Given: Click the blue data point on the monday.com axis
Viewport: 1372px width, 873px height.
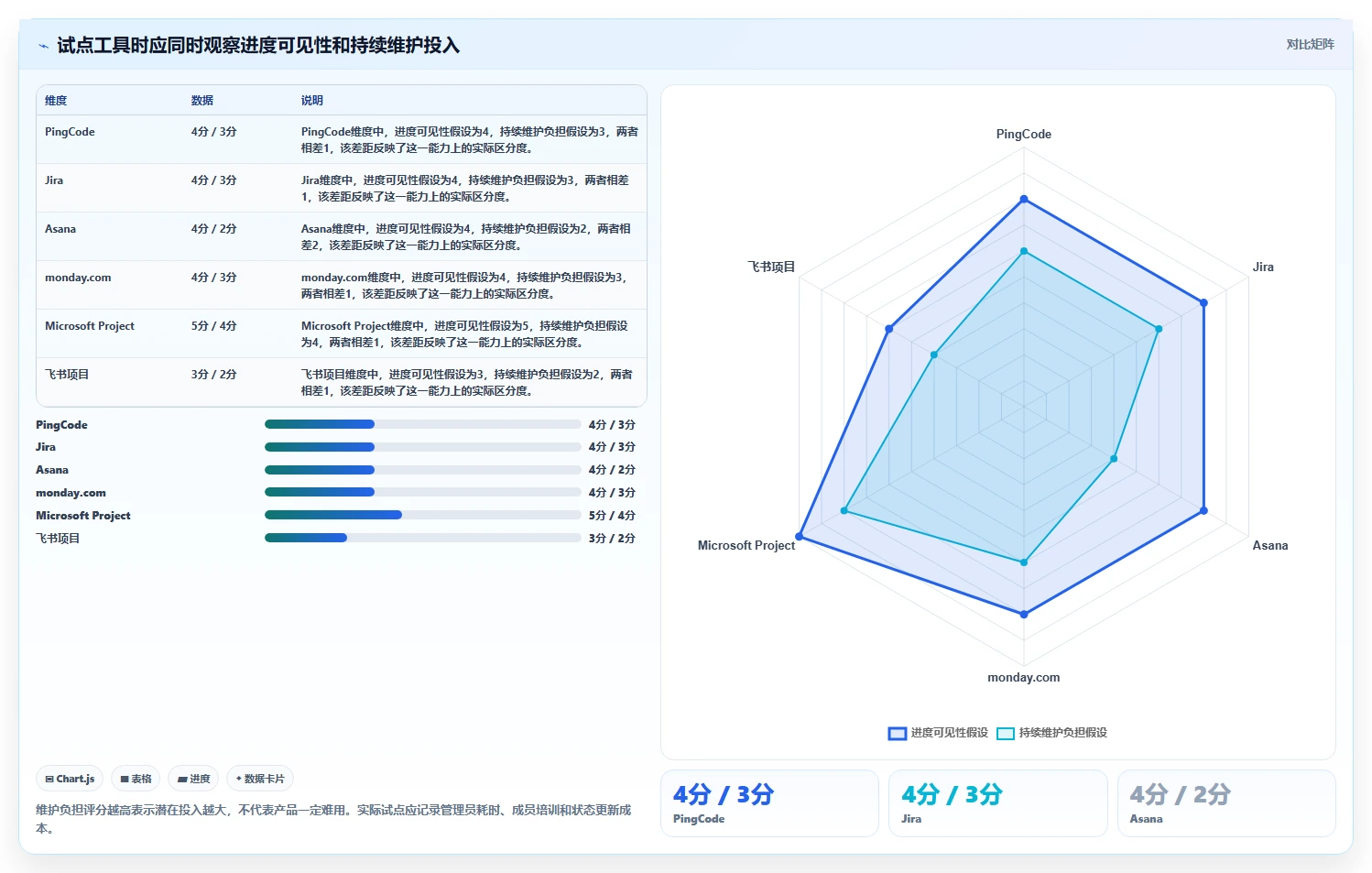Looking at the screenshot, I should pyautogui.click(x=1024, y=614).
